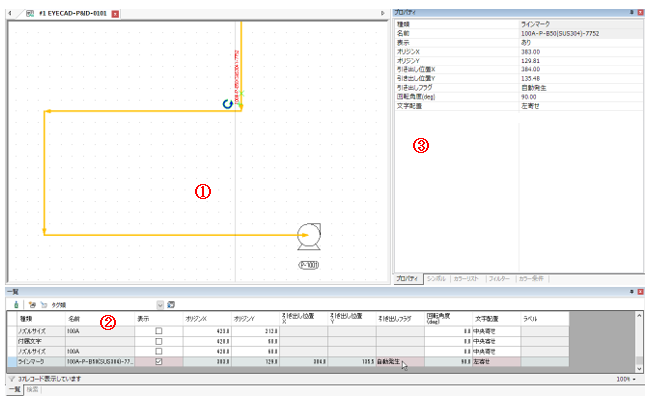Screen dimensions: 652x399
Task: Click the first folder icon in list toolbar
Action: pyautogui.click(x=32, y=305)
